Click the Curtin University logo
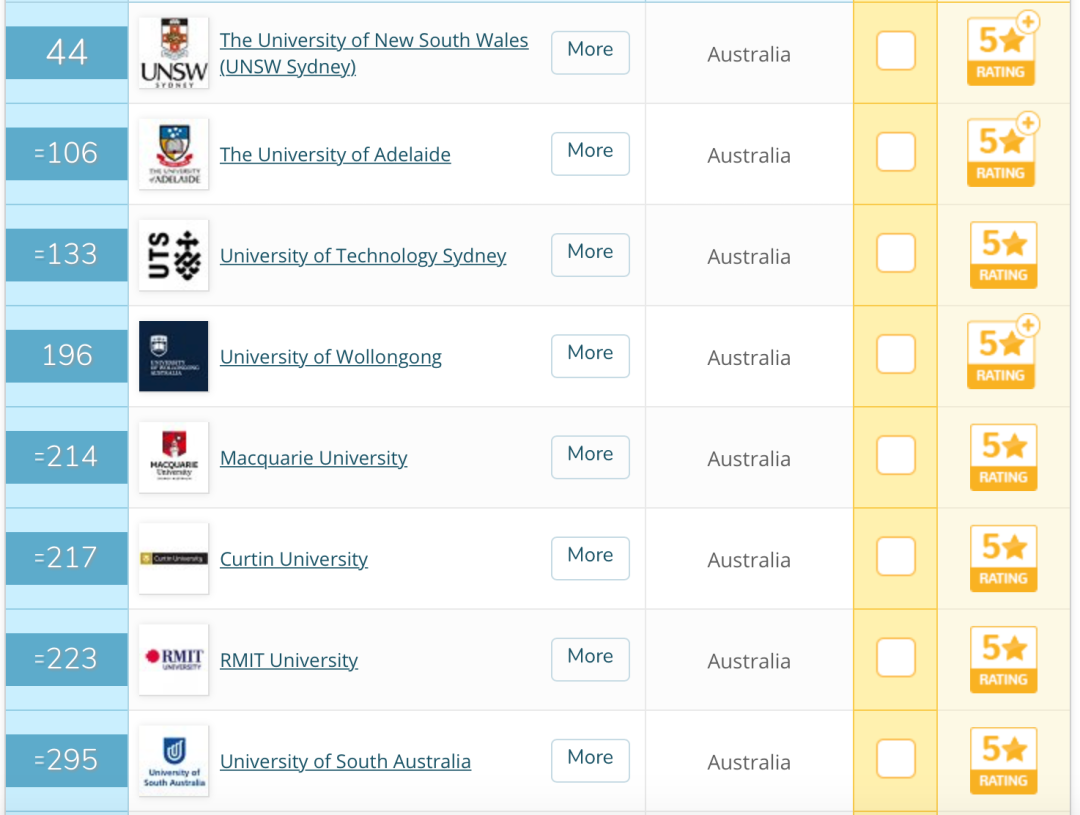The height and width of the screenshot is (815, 1080). pos(174,558)
